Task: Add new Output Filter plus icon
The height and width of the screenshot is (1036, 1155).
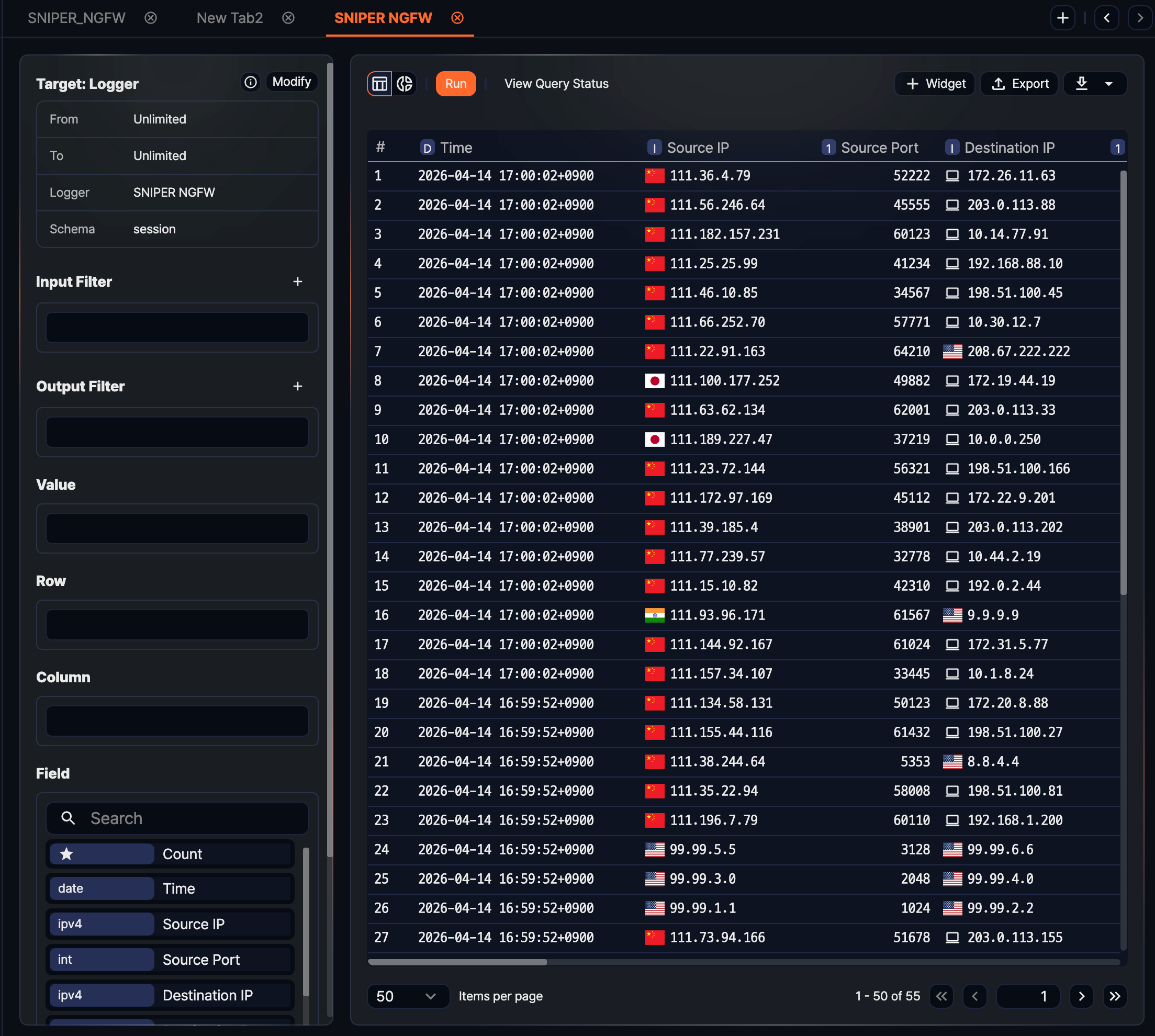Action: point(297,387)
